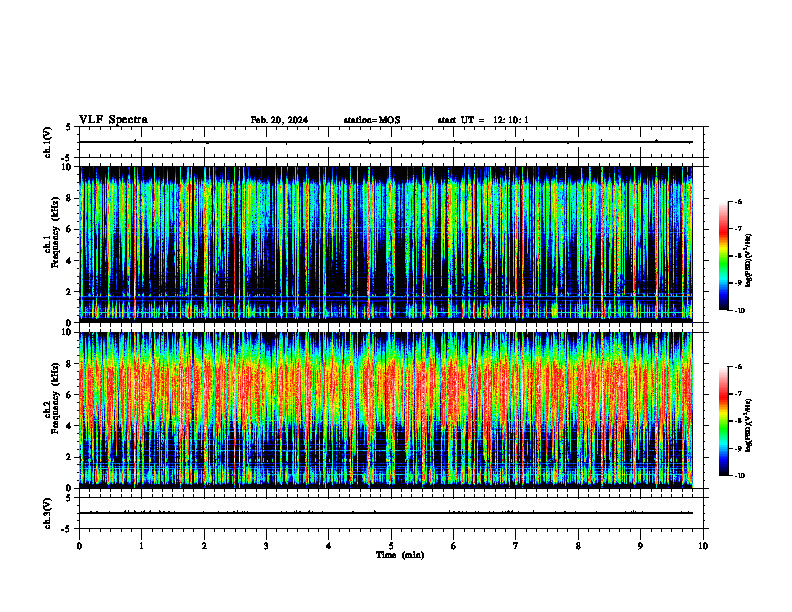Image resolution: width=792 pixels, height=612 pixels.
Task: Click the 'ch.3(V)' axis label at bottom
Action: [47, 513]
